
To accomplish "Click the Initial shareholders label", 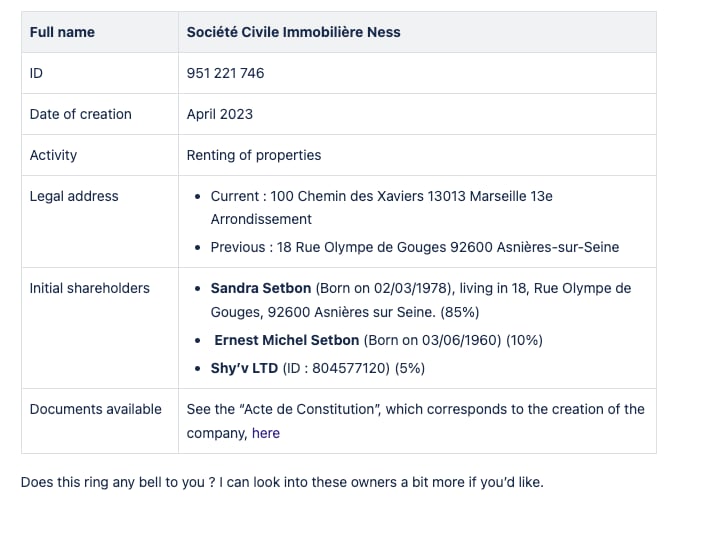I will pos(90,288).
